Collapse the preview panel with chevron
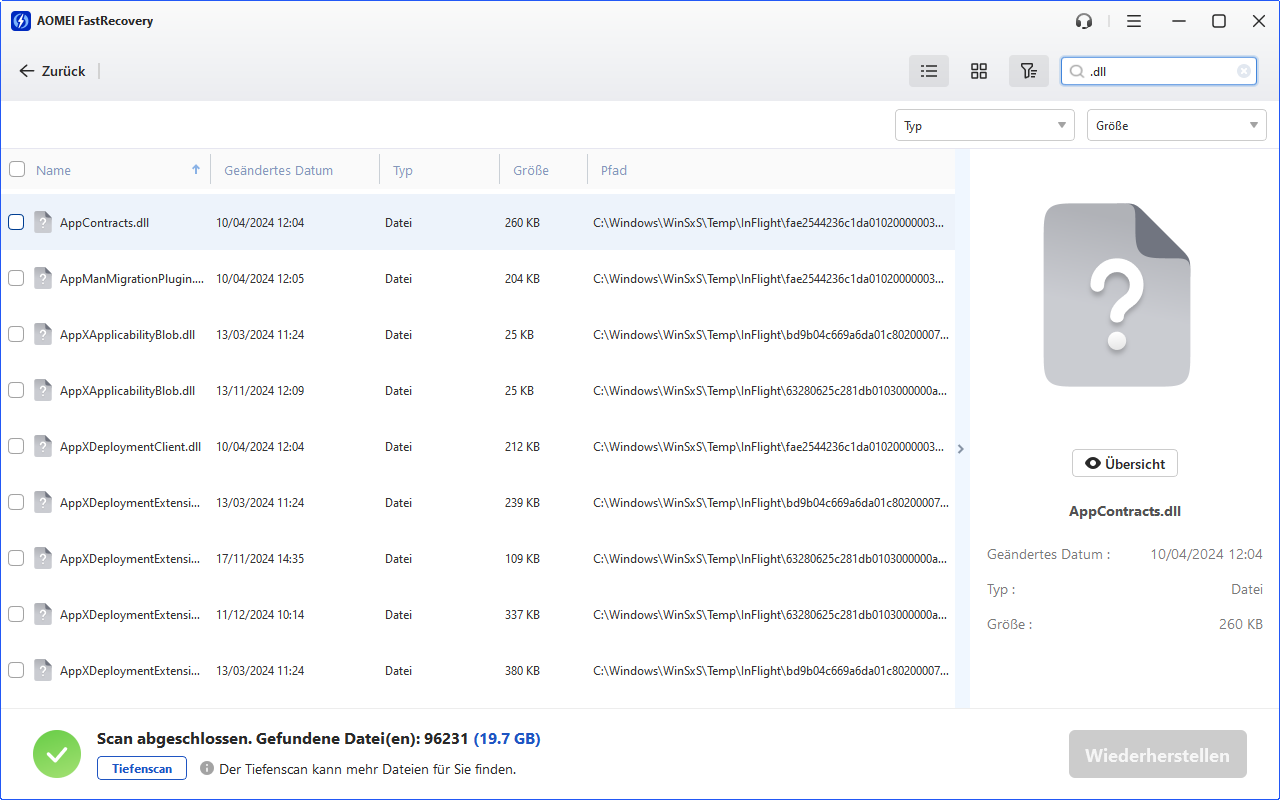Screen dimensions: 1280x800 point(961,449)
